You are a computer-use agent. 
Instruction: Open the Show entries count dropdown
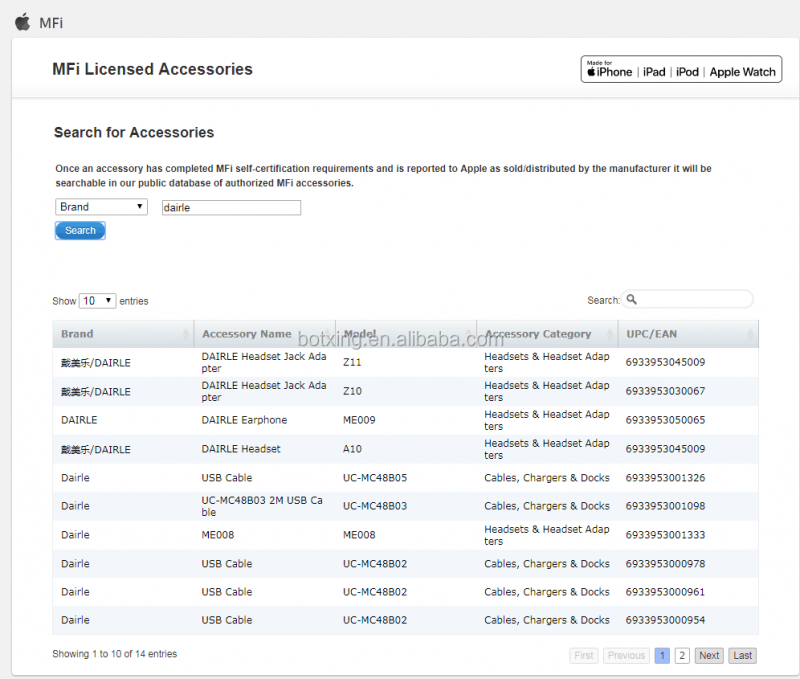[x=97, y=301]
